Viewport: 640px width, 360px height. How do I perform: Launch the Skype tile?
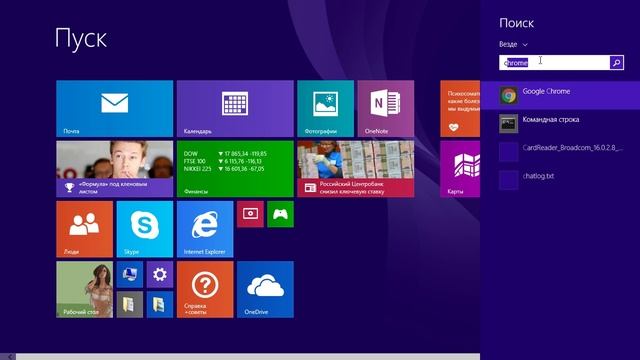(x=145, y=229)
